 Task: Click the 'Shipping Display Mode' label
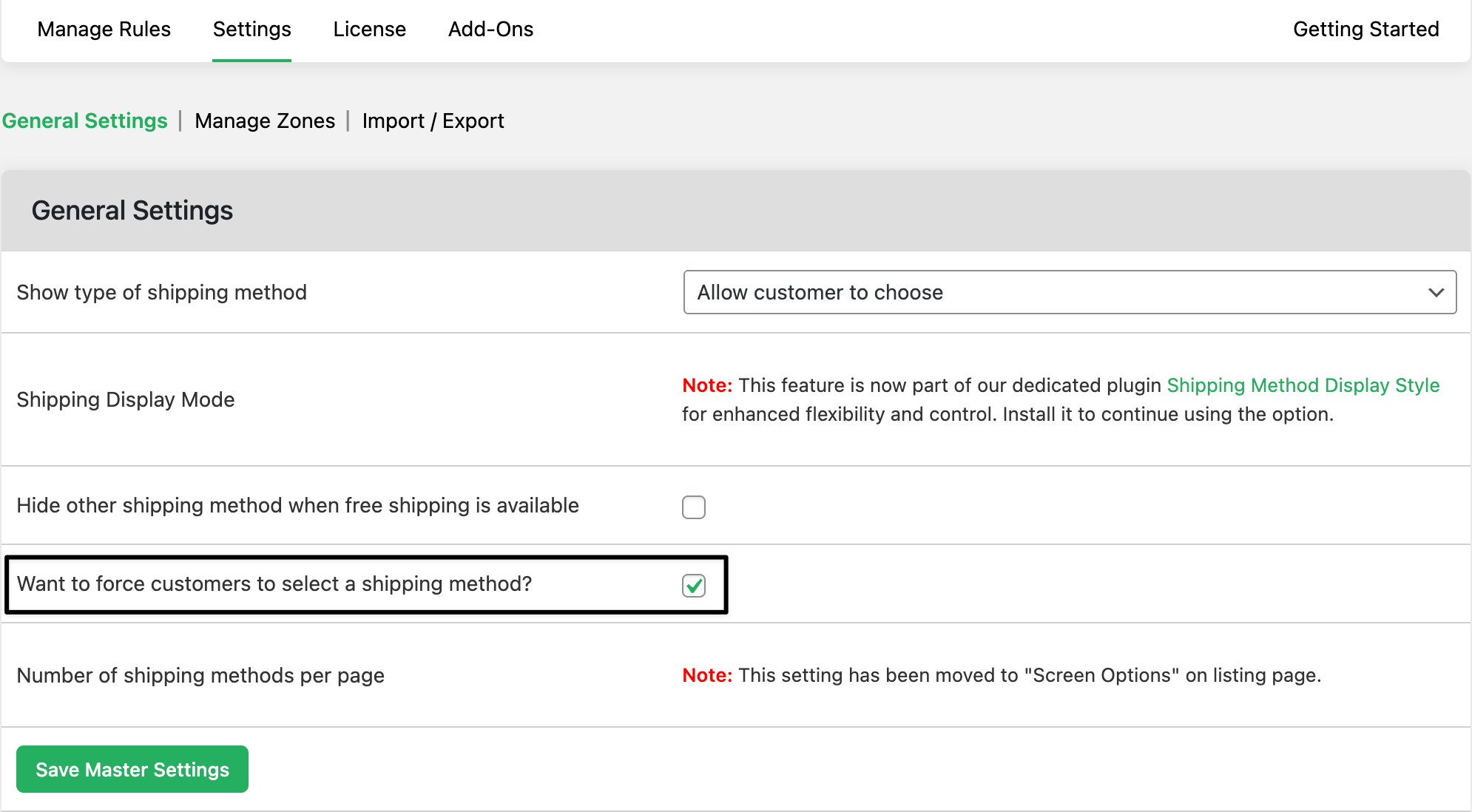coord(125,399)
